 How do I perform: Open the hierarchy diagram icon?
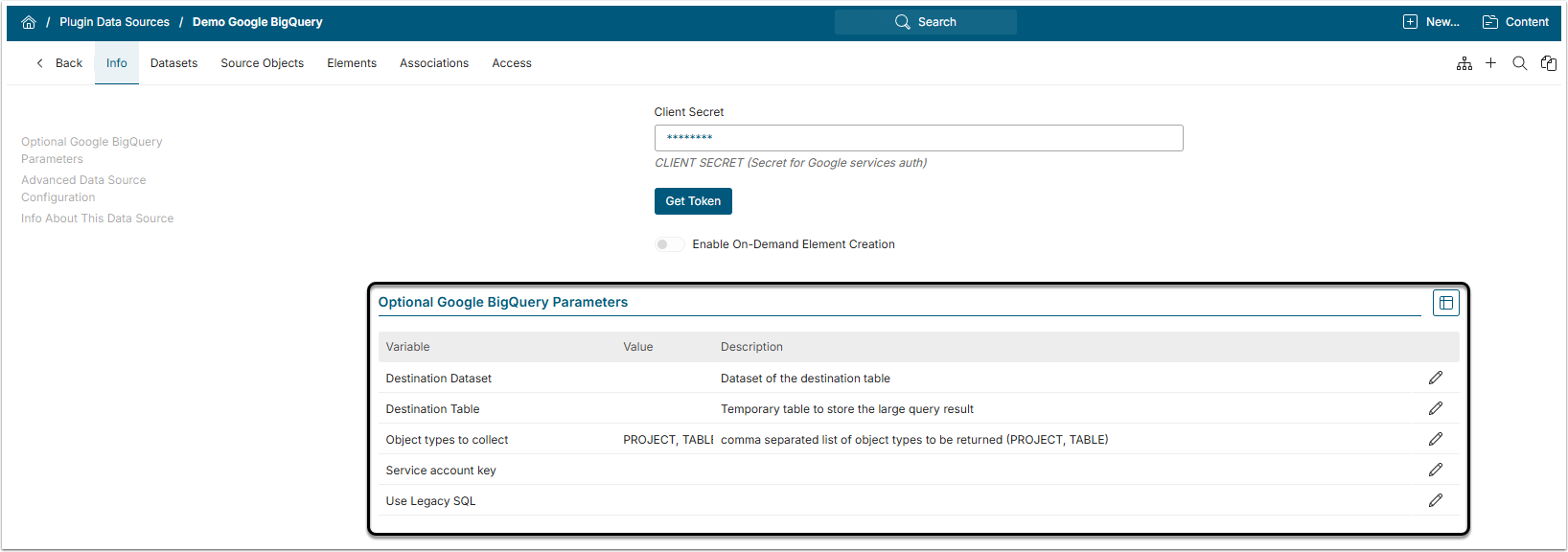pos(1464,63)
